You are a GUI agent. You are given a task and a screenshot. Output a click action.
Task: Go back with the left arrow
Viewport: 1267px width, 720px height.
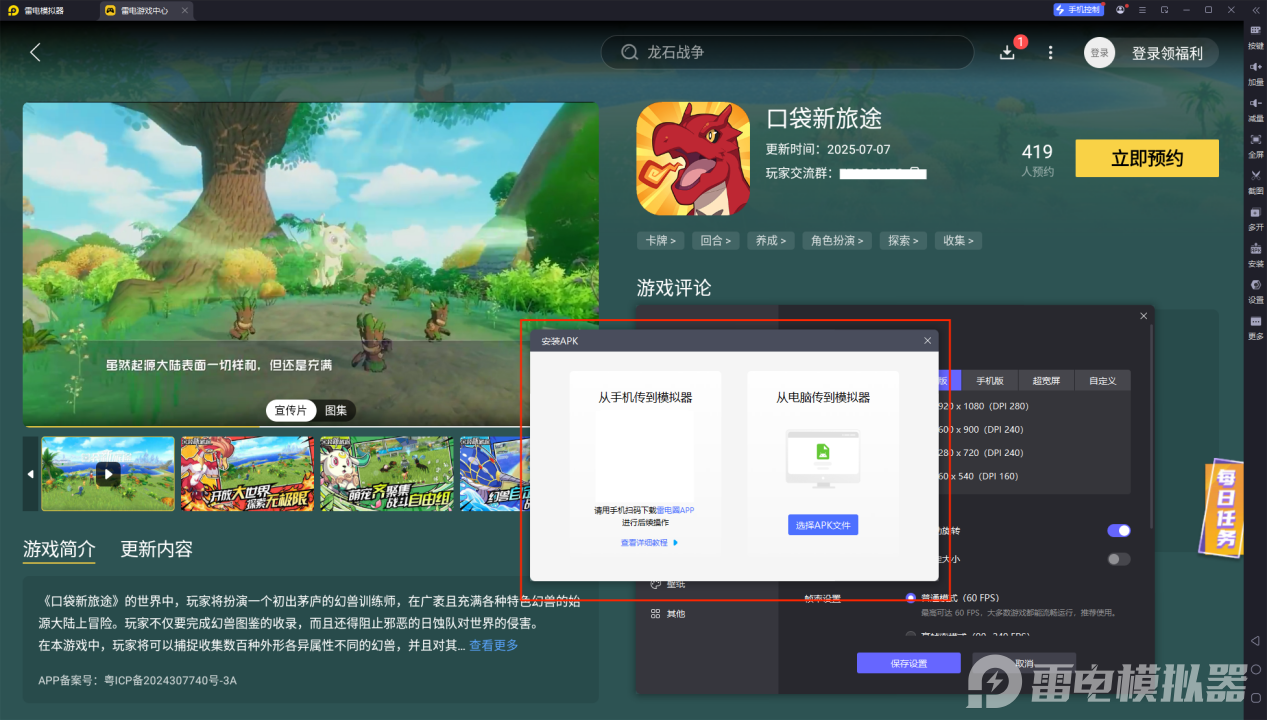[x=35, y=52]
